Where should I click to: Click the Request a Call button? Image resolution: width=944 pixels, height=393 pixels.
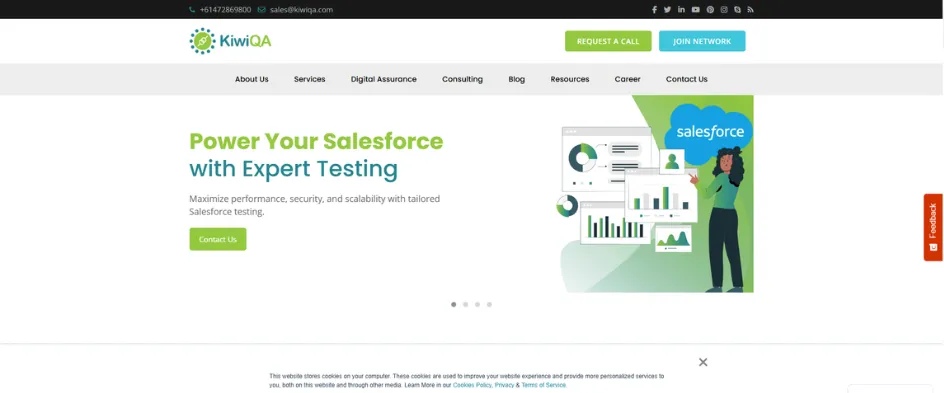click(x=608, y=41)
